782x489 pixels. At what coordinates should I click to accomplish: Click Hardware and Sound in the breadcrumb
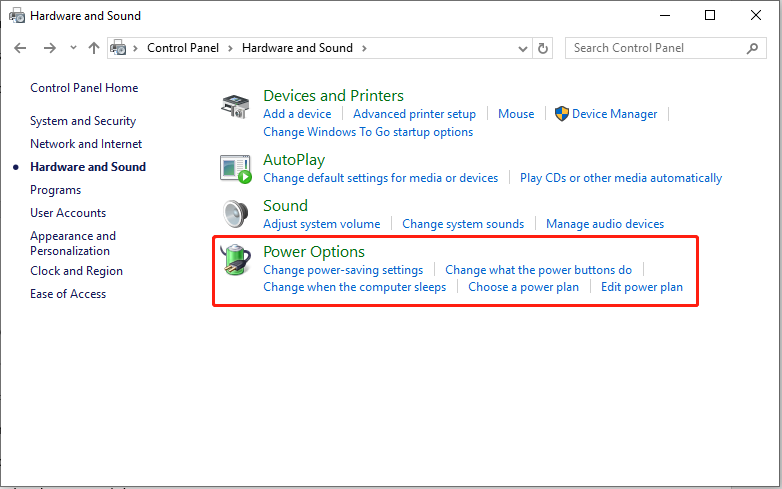[297, 48]
